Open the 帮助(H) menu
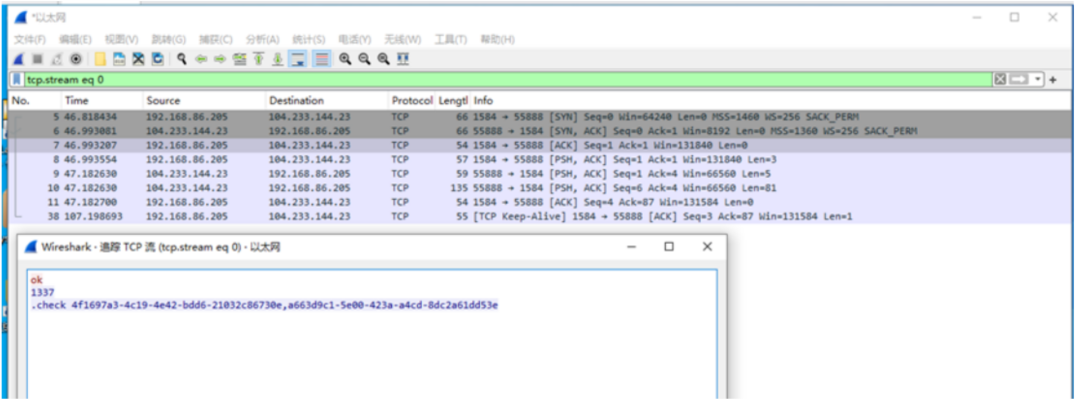Image resolution: width=1080 pixels, height=406 pixels. click(x=497, y=39)
